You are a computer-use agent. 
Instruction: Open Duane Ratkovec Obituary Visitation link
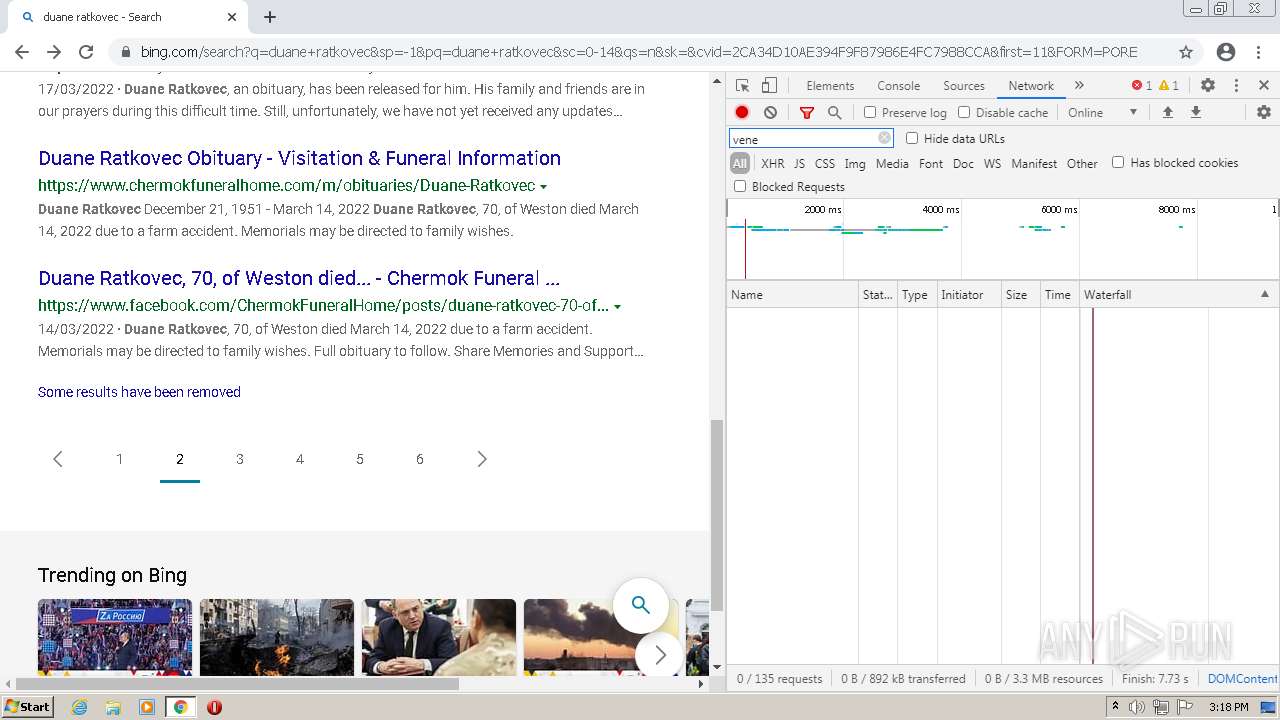299,158
